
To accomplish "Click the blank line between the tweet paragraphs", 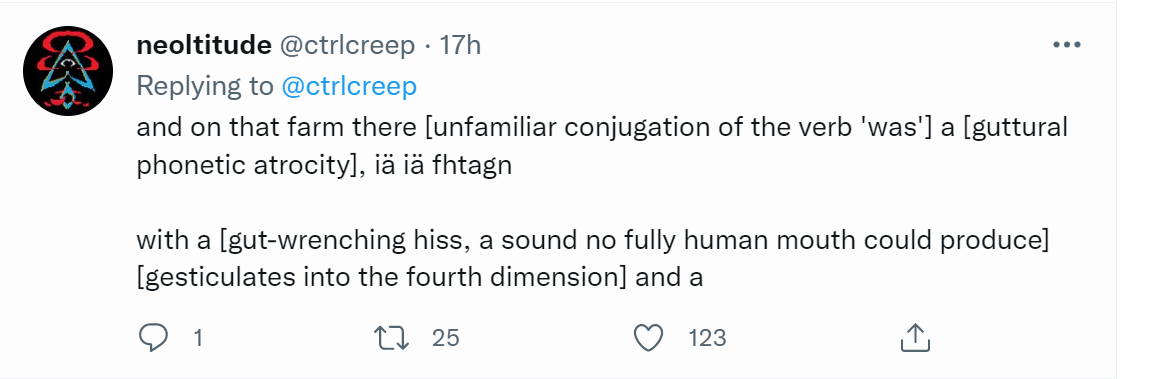I will tap(593, 203).
